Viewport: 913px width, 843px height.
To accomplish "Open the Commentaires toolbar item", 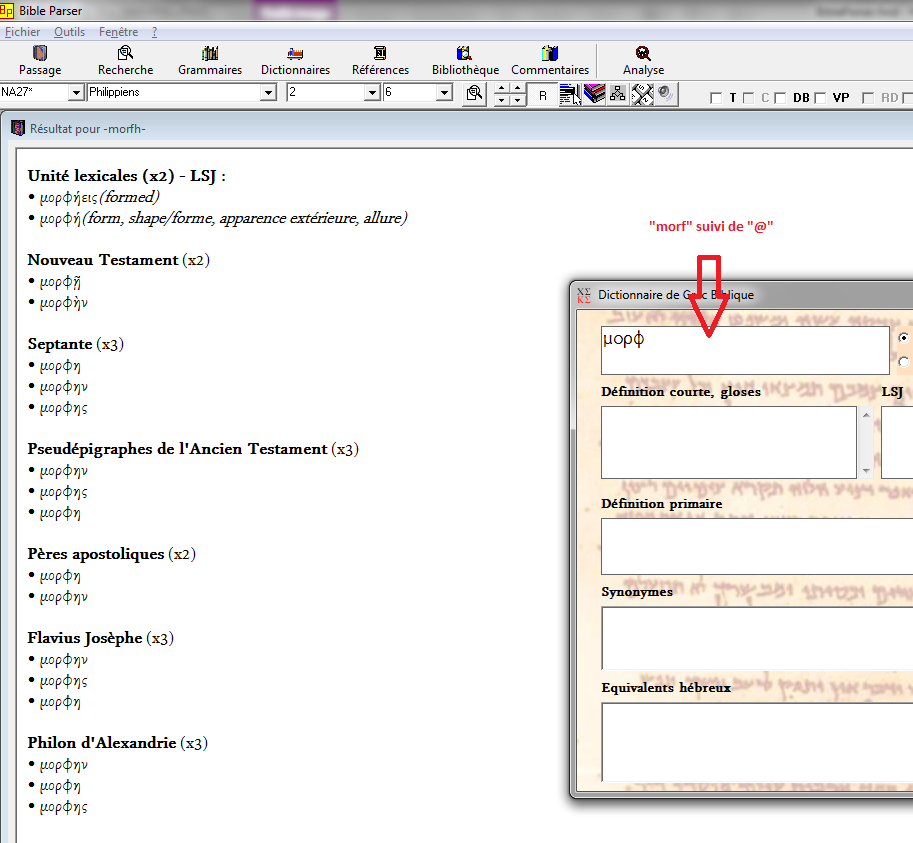I will (550, 61).
